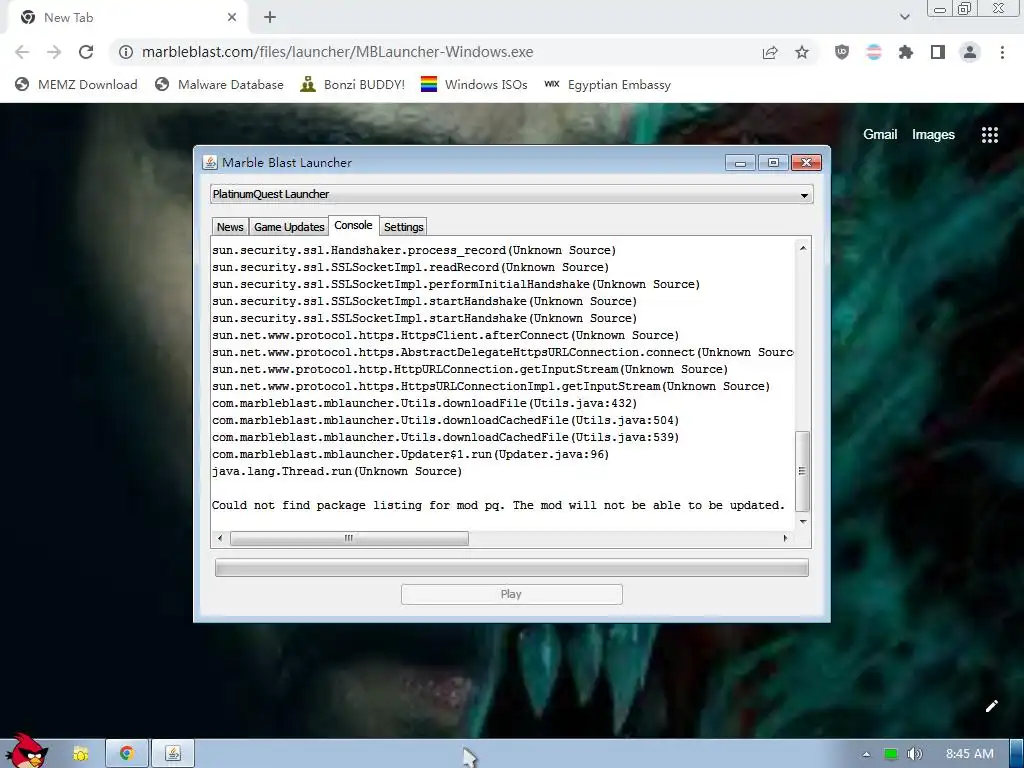Open Gmail link on new tab page
Image resolution: width=1024 pixels, height=768 pixels.
coord(880,135)
